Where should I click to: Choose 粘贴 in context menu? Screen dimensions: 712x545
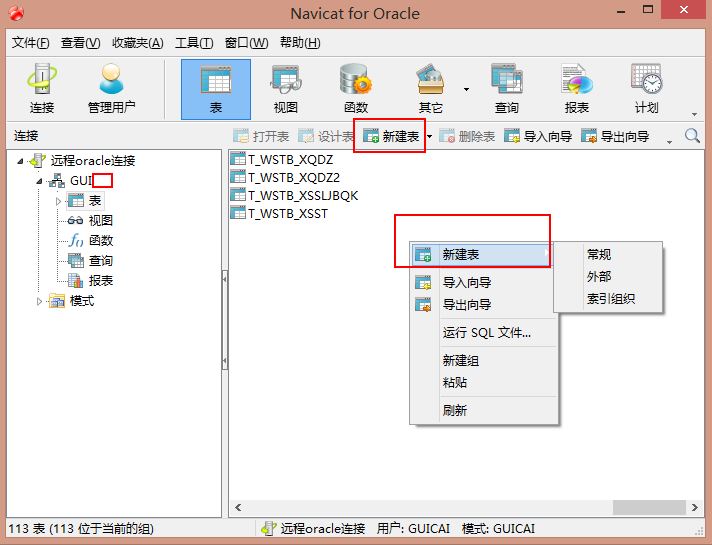(x=484, y=382)
